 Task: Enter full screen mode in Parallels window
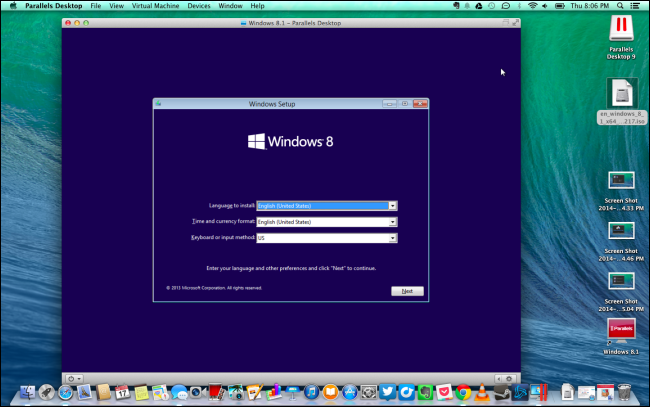click(515, 23)
